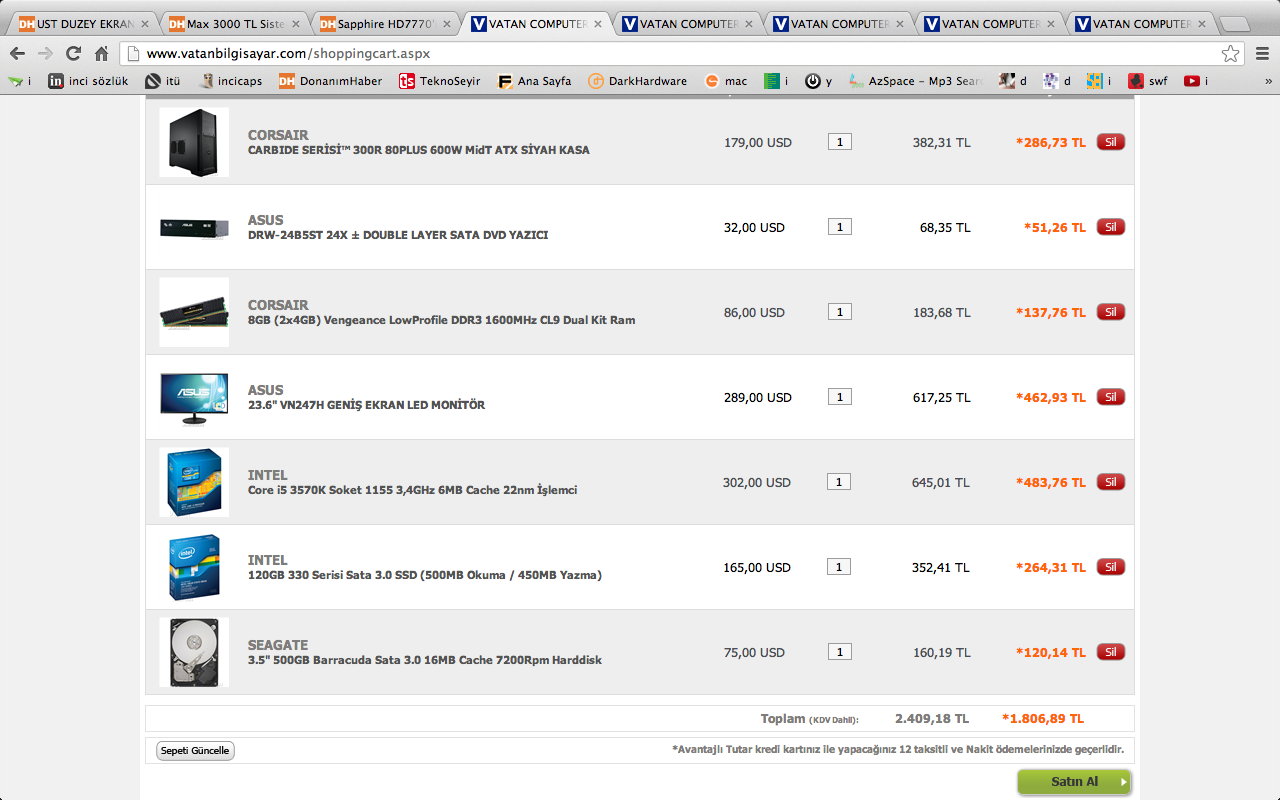Go back to the previous page
This screenshot has height=800, width=1280.
pyautogui.click(x=17, y=54)
